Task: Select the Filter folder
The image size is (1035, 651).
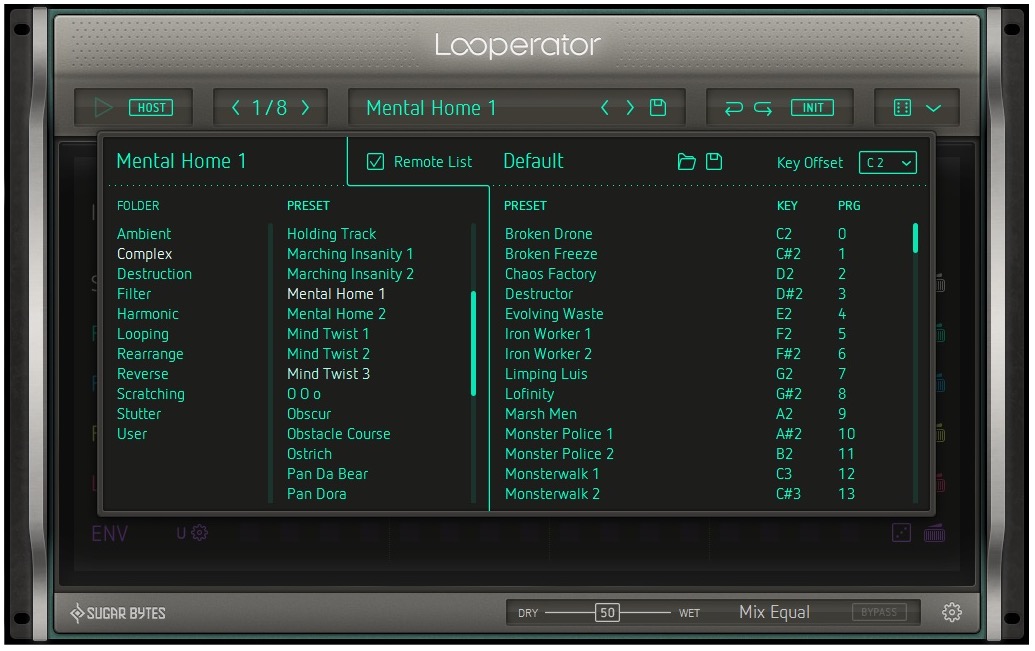Action: tap(134, 294)
